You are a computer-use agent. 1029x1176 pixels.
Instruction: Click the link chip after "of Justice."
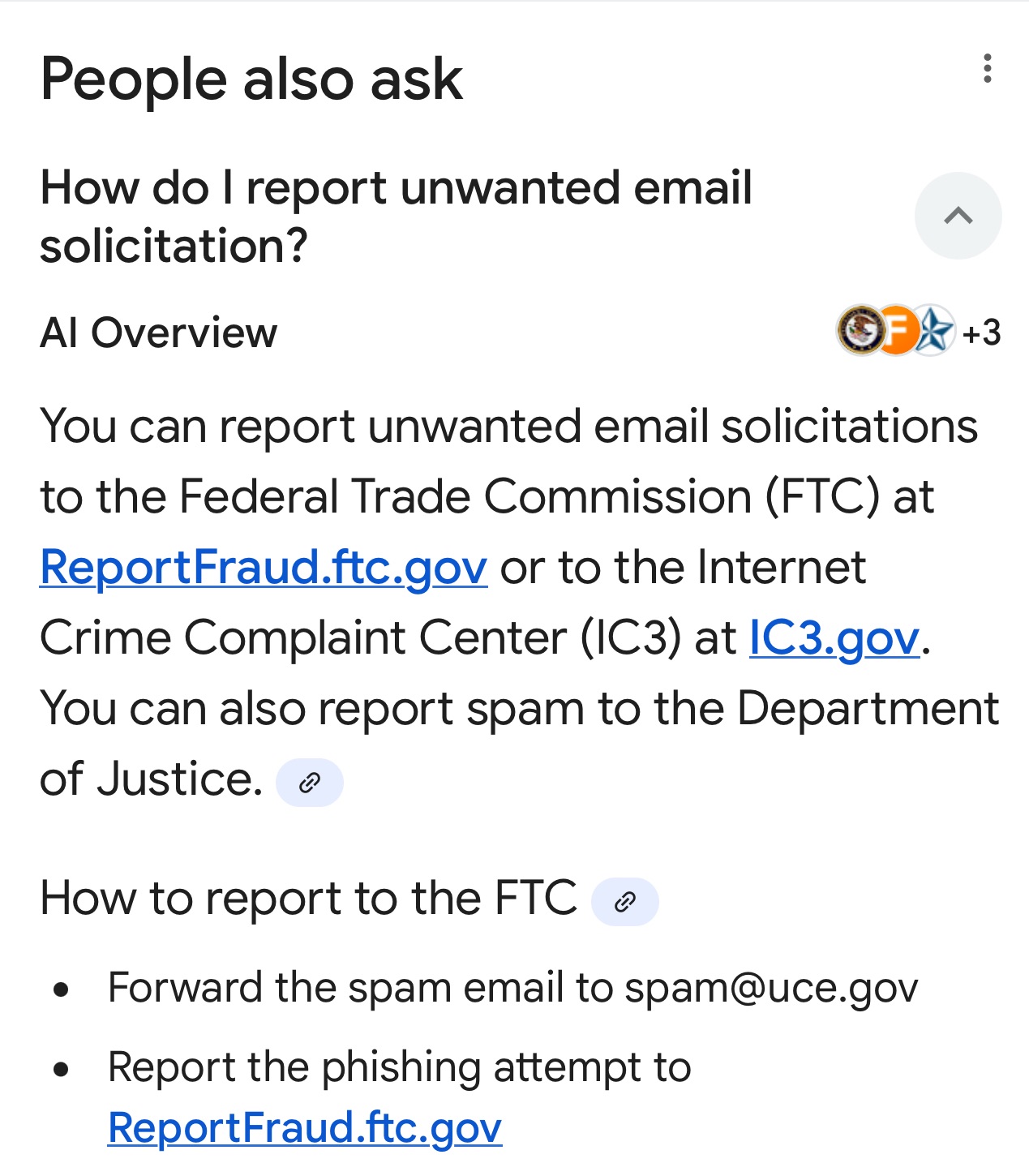pos(310,783)
